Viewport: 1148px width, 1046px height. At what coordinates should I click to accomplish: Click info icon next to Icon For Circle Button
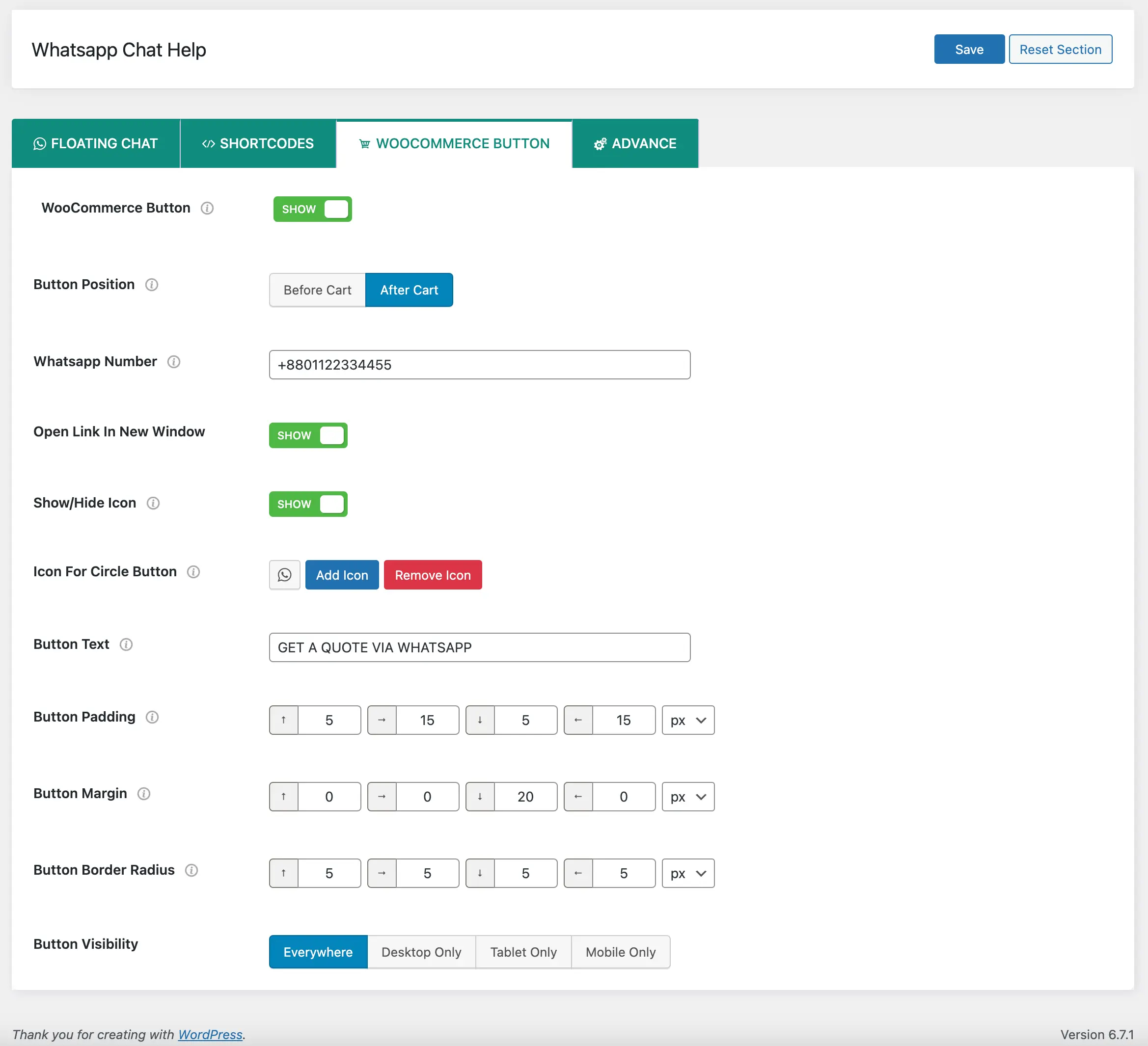pos(193,572)
